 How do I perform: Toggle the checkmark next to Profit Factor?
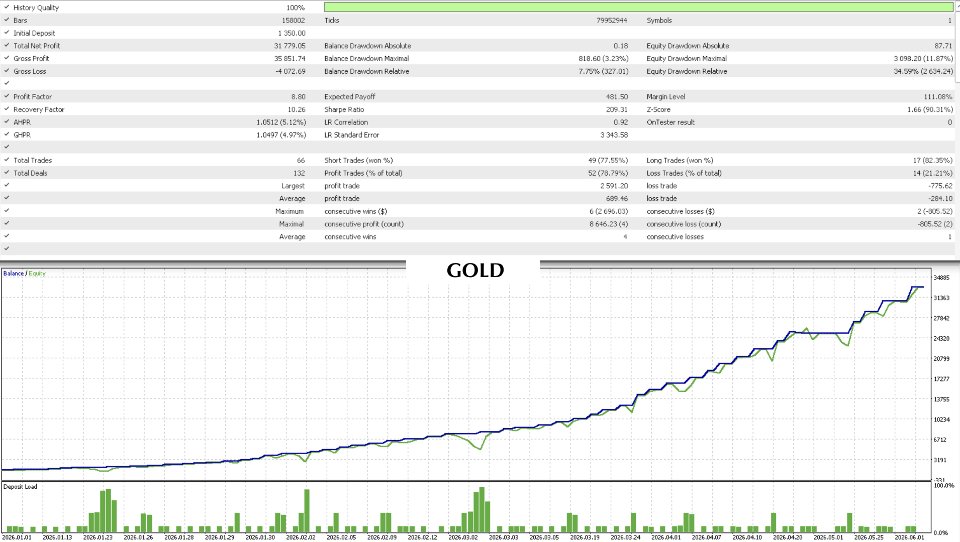[x=6, y=96]
